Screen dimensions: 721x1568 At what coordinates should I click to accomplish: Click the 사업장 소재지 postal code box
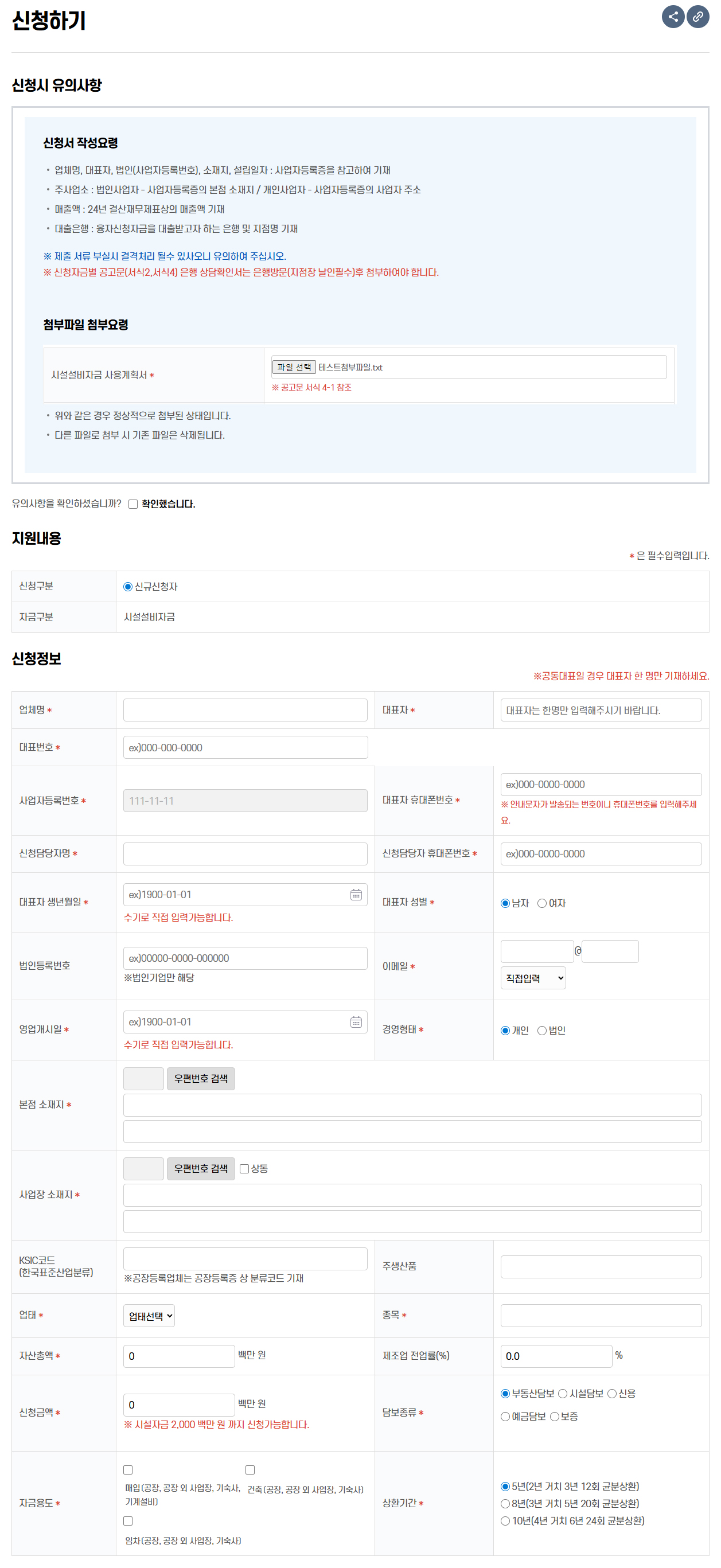click(144, 1169)
